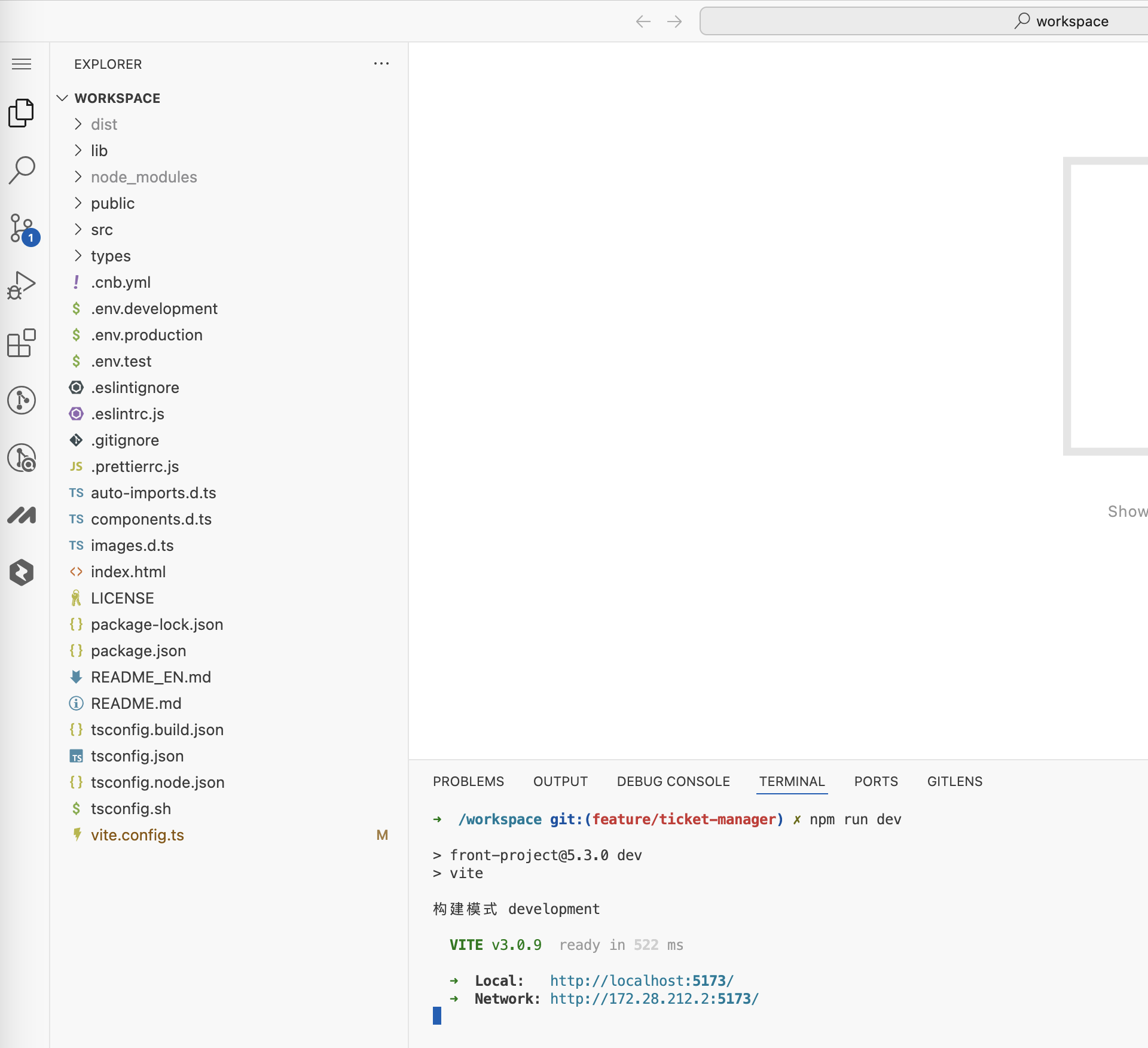Expand the public folder
The width and height of the screenshot is (1148, 1048).
tap(112, 203)
